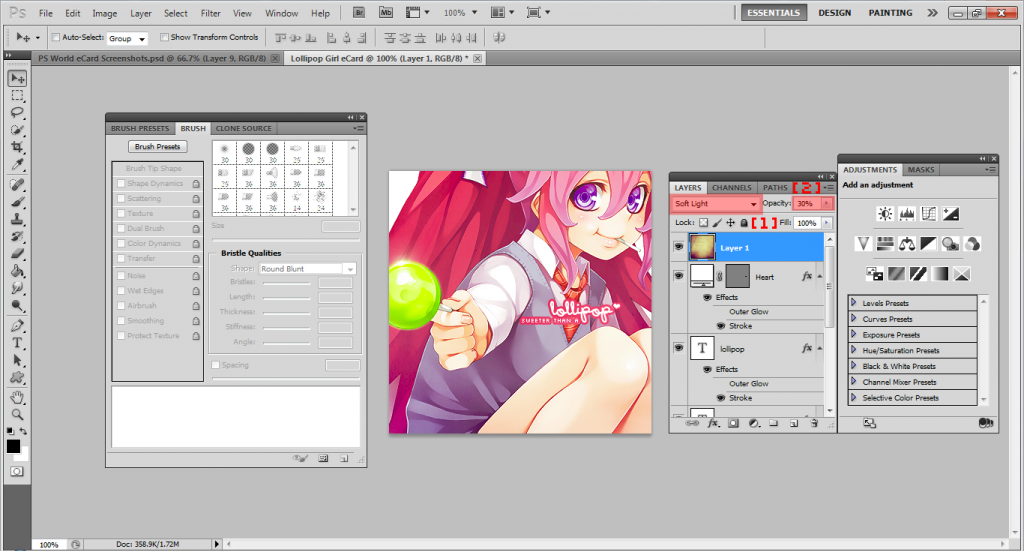The image size is (1024, 551).
Task: Hide the Heart layer
Action: coord(679,276)
